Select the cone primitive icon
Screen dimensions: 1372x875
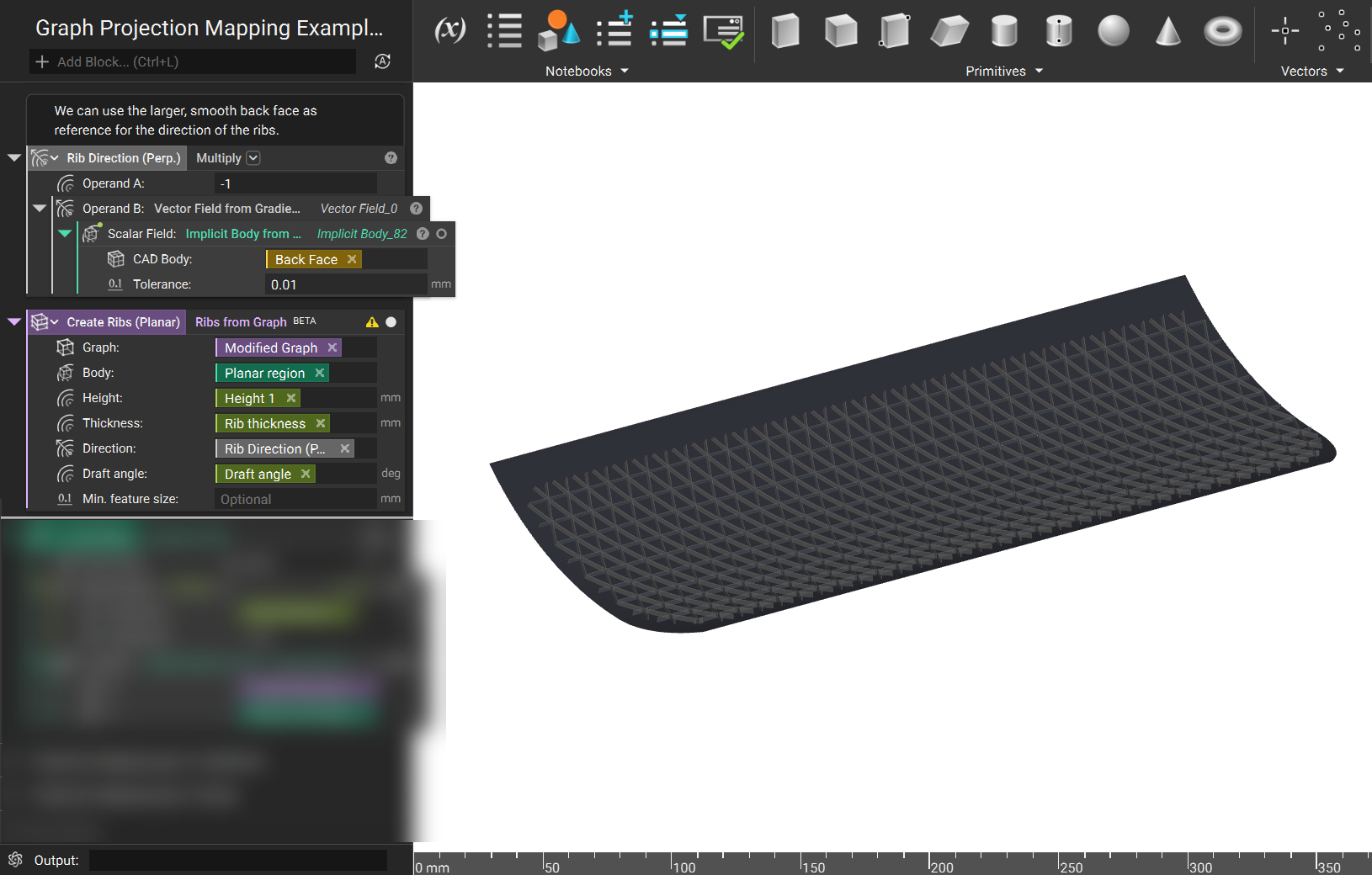1167,31
